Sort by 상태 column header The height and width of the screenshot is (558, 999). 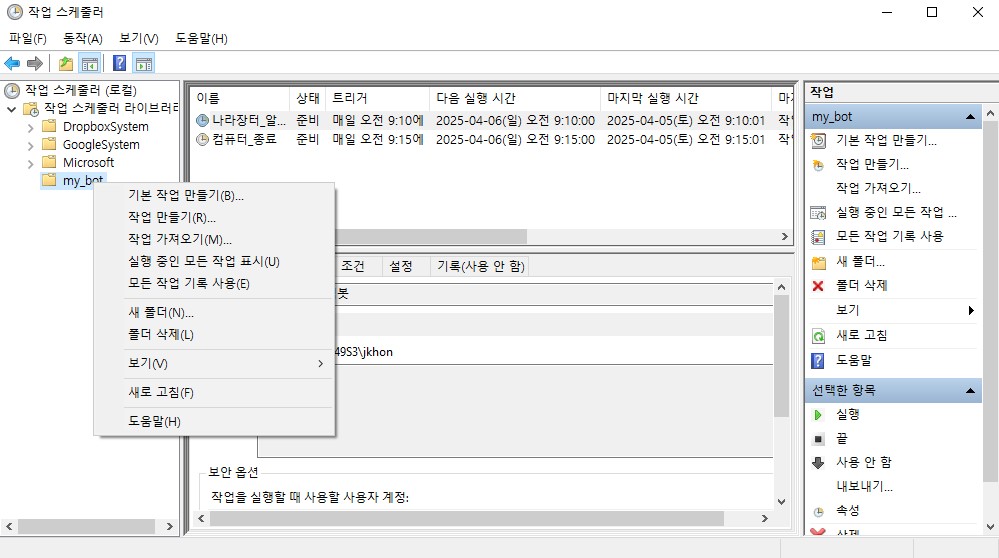tap(308, 98)
